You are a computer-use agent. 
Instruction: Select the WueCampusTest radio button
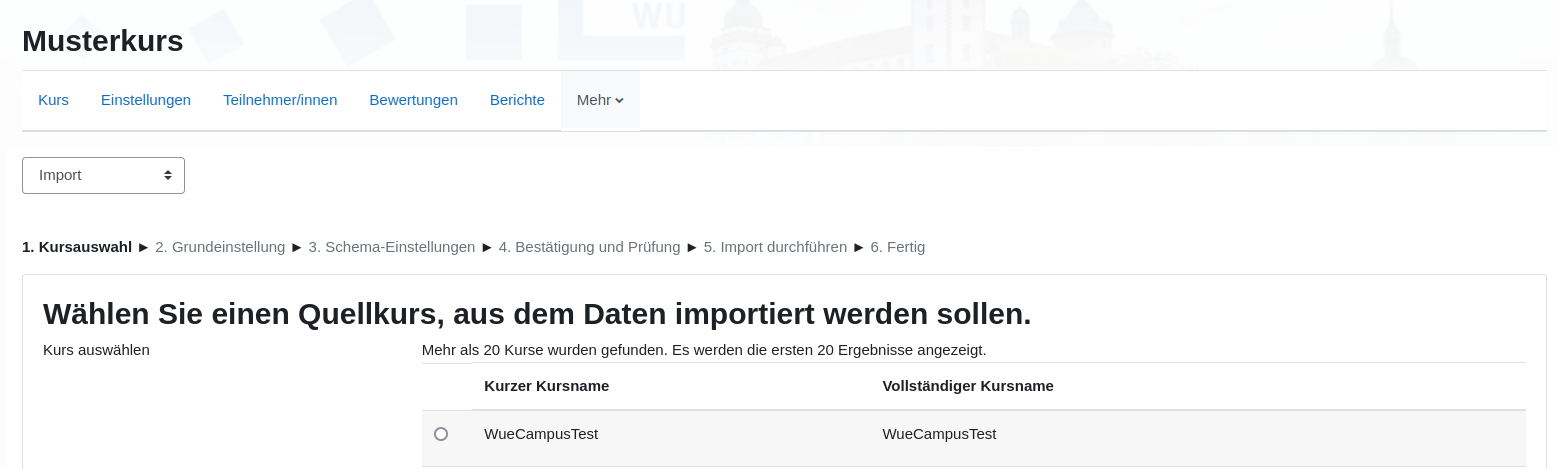click(441, 434)
